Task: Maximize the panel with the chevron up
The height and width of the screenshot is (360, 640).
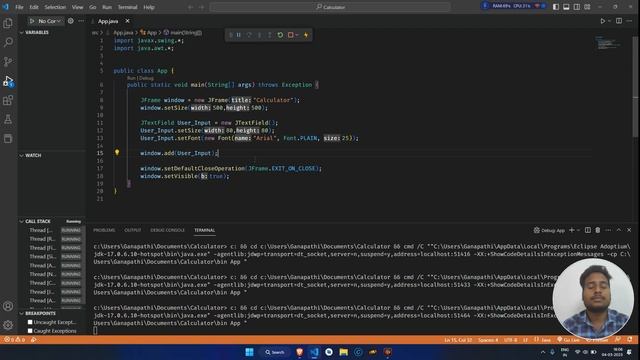Action: (x=619, y=230)
